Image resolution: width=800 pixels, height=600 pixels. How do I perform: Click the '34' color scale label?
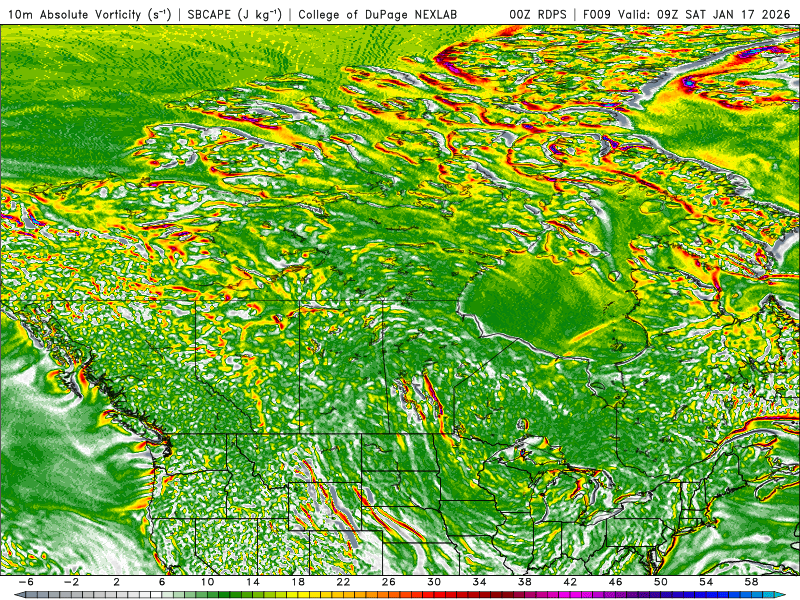tap(479, 582)
